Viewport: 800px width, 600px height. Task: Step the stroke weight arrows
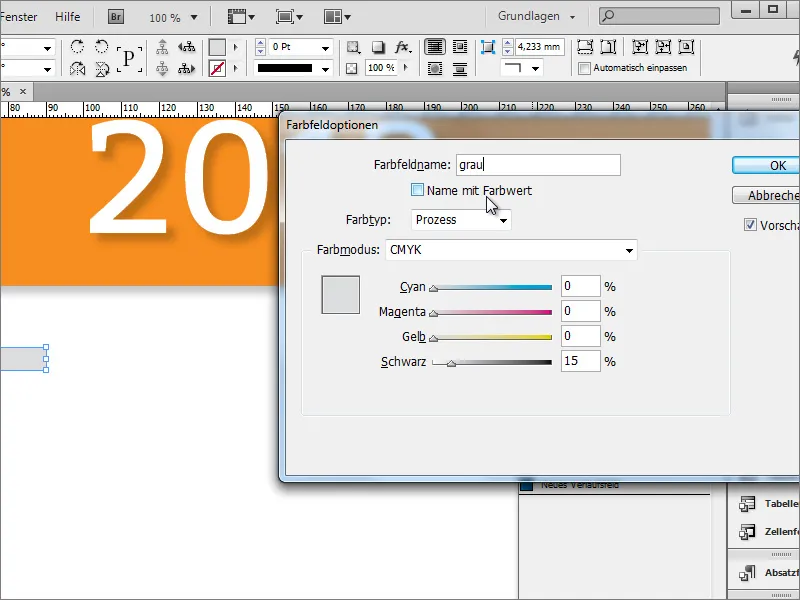click(x=260, y=47)
